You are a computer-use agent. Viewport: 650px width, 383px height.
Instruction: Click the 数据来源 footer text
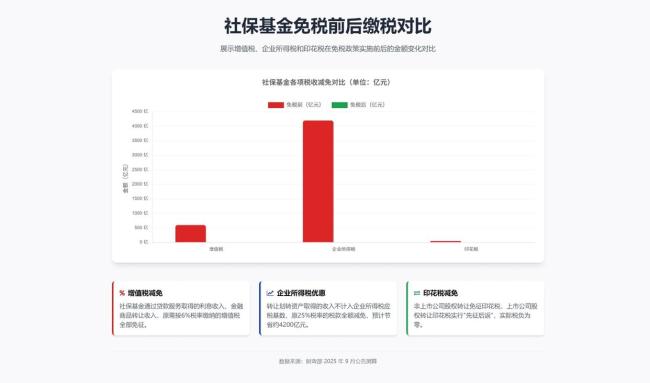point(328,361)
